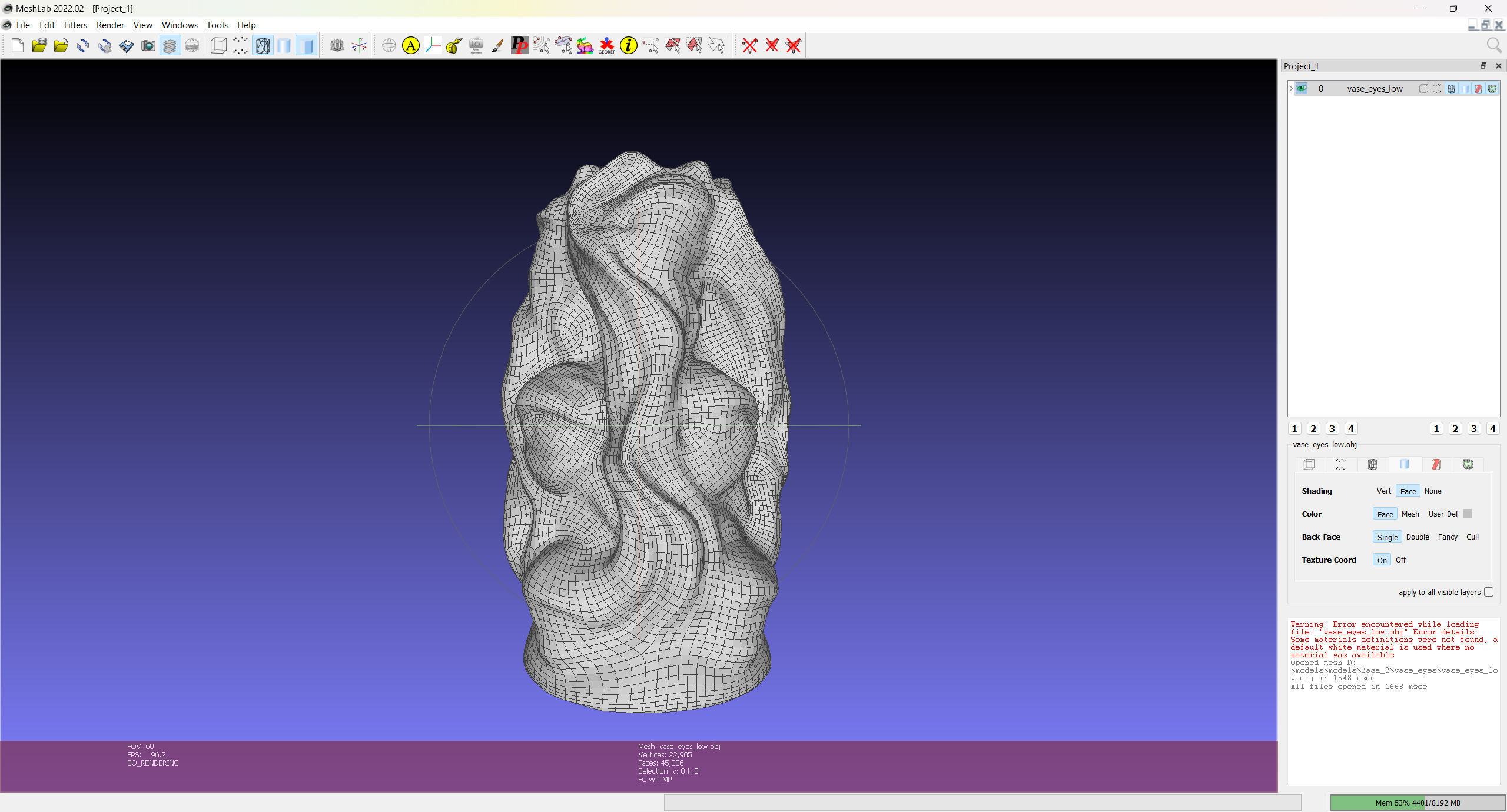1507x812 pixels.
Task: Set Shading to Vert
Action: tap(1383, 491)
